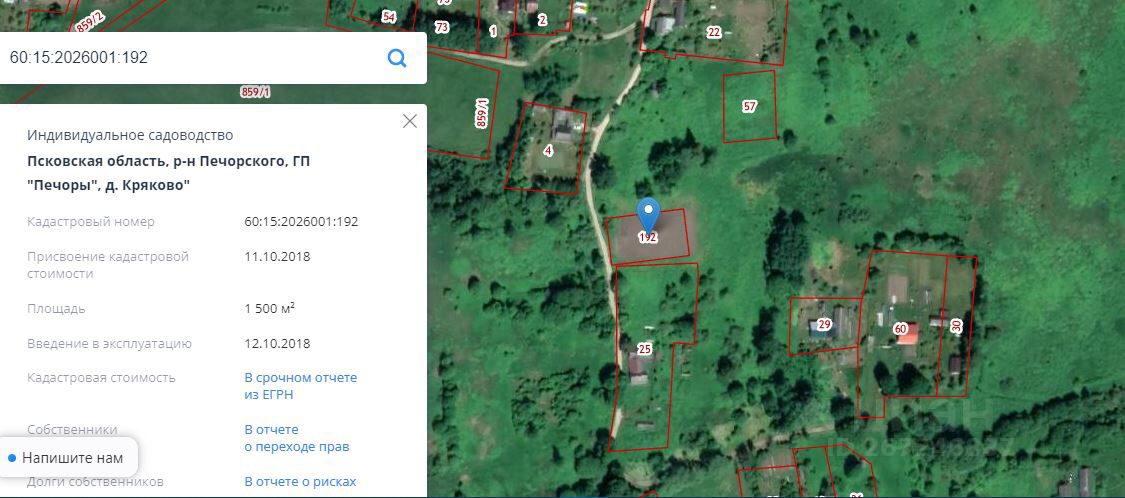
Task: Select parcel 29 on the map
Action: 824,325
